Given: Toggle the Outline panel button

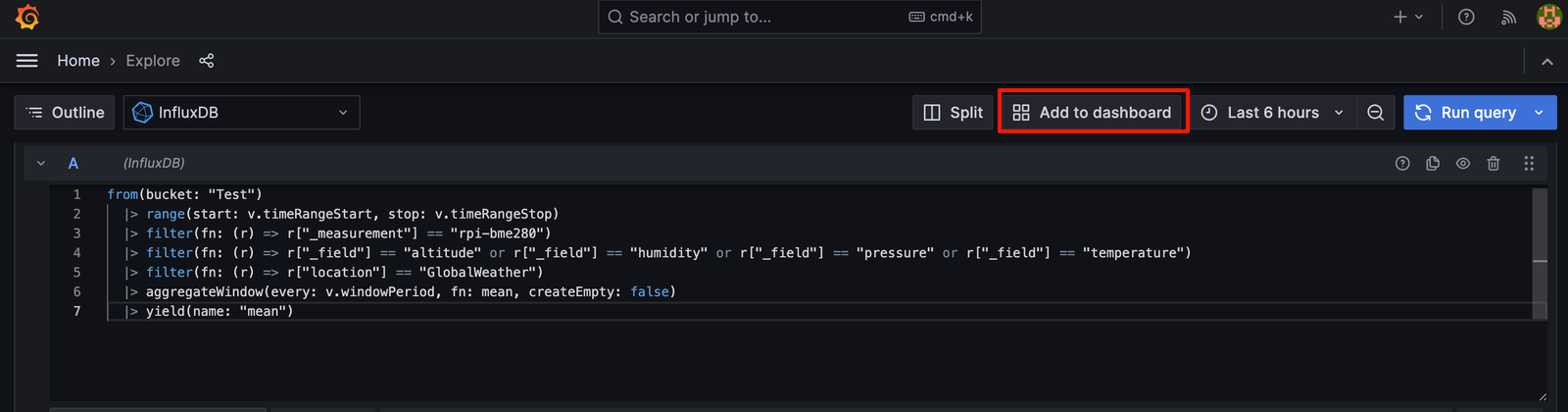Looking at the screenshot, I should pos(65,113).
